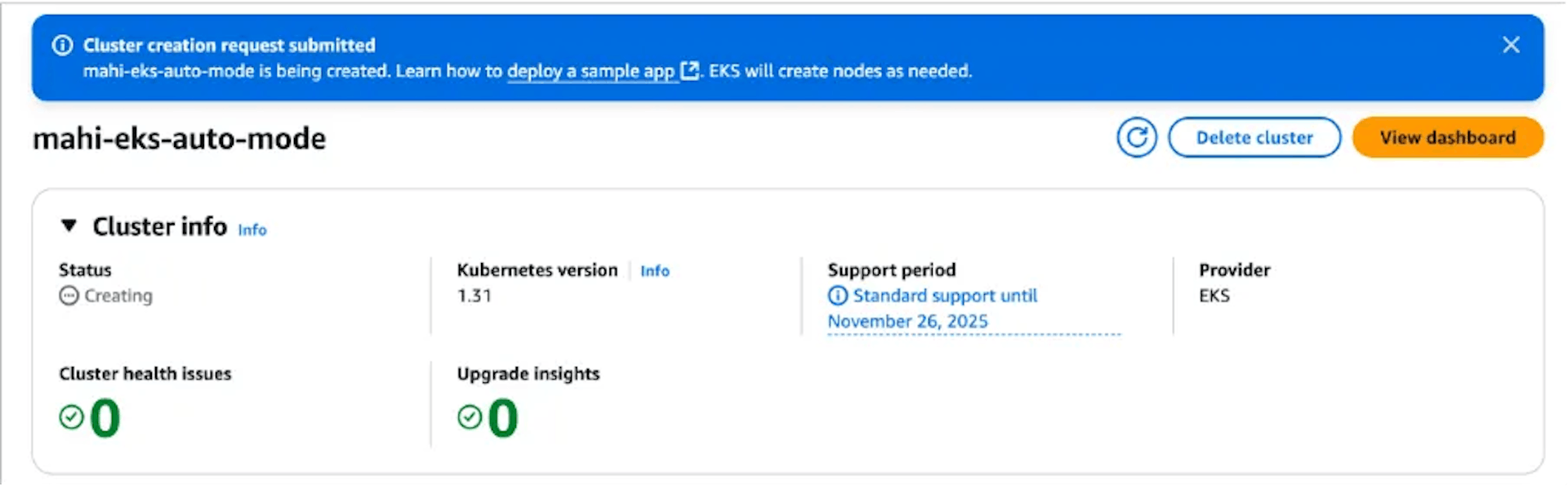Click the mahi-eks-auto-mode cluster title
This screenshot has height=486, width=1568.
(x=180, y=139)
